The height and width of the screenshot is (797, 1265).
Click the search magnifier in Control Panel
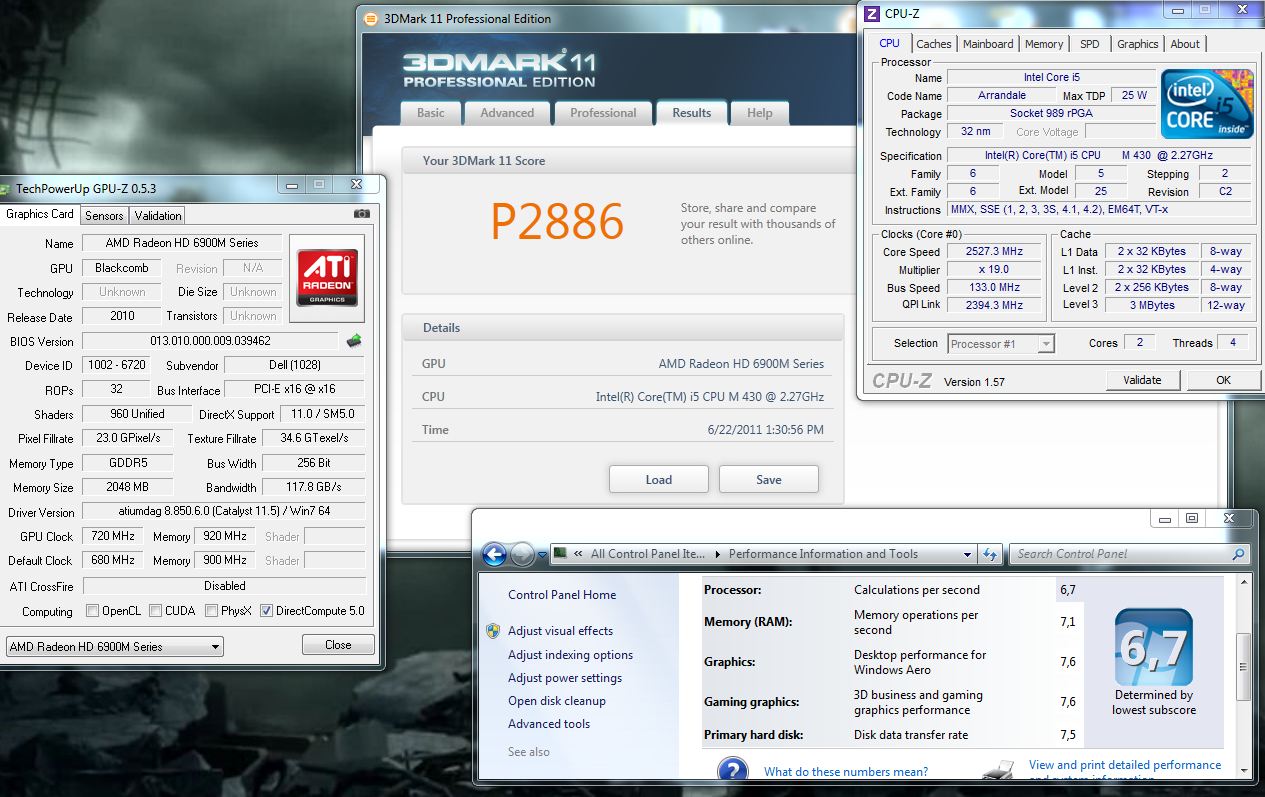(1239, 554)
